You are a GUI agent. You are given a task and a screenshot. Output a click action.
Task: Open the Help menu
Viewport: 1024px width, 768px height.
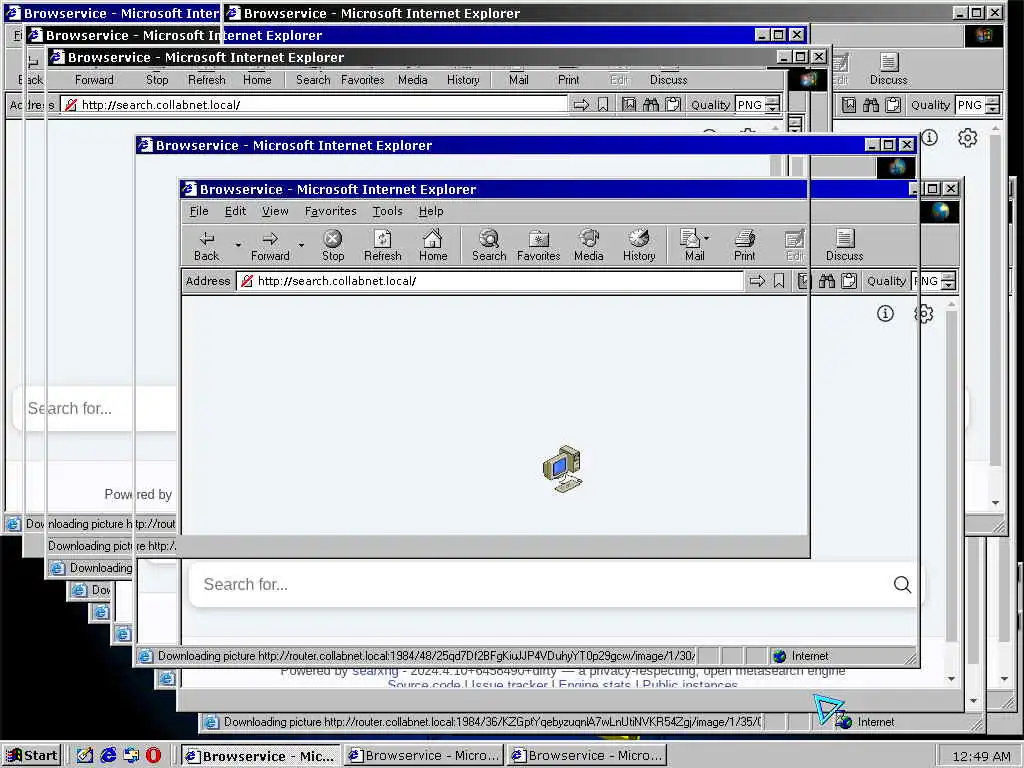431,211
